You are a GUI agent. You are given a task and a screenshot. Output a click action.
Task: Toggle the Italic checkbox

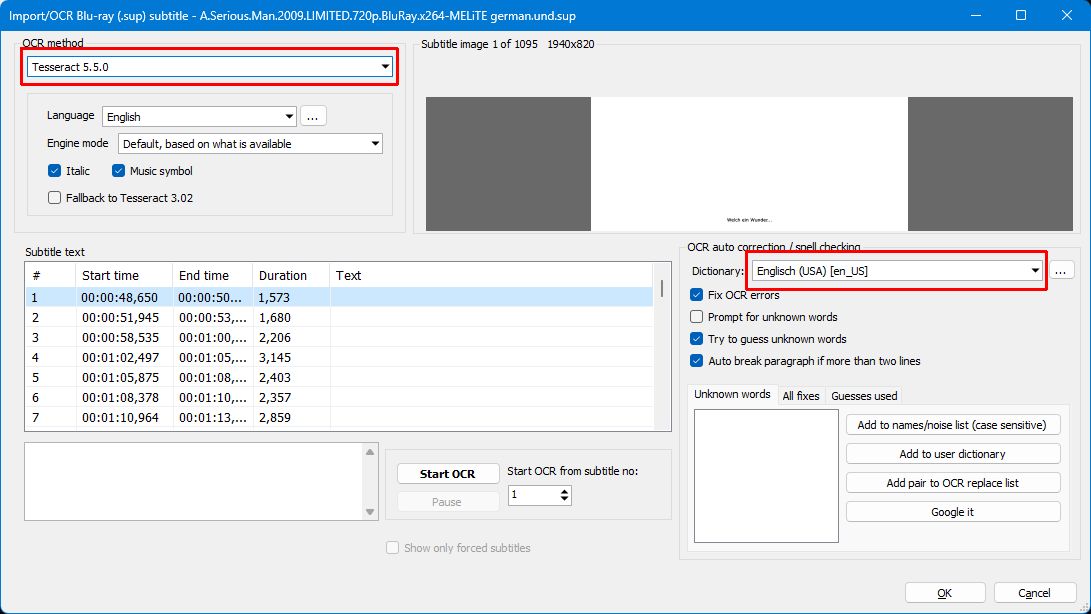(x=55, y=171)
